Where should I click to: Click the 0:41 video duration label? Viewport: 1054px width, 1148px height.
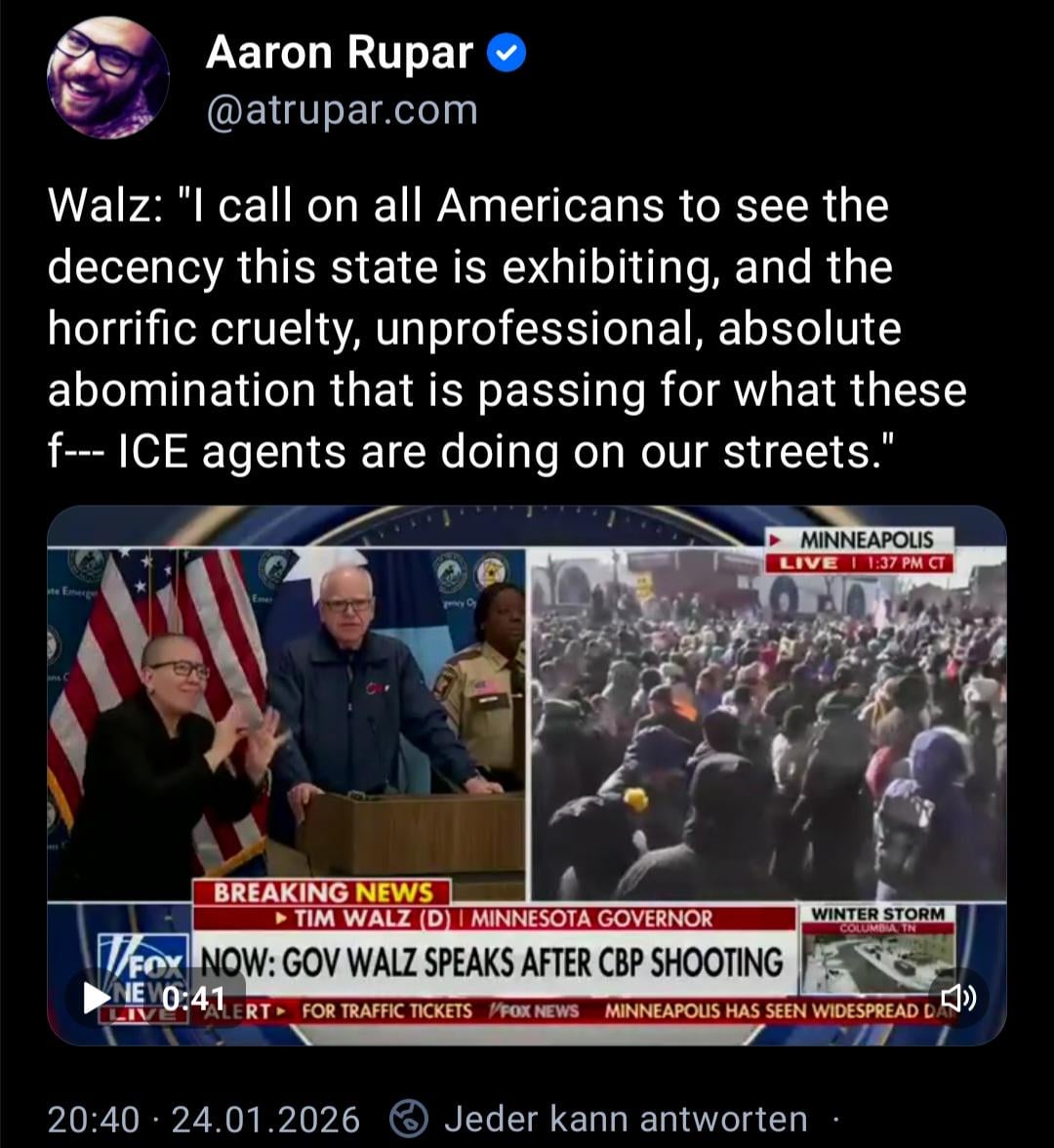coord(192,999)
